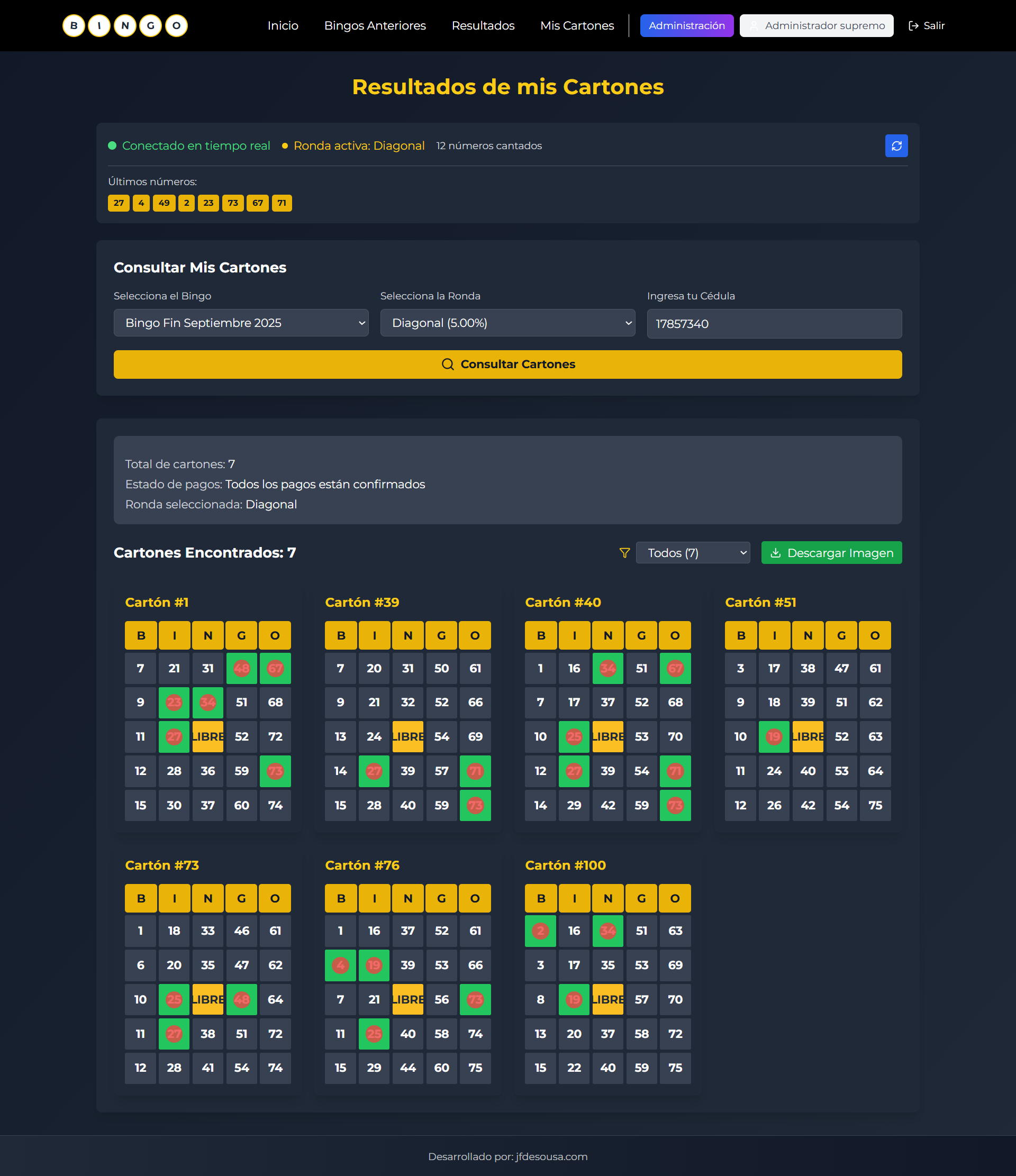Expand the Todos (7) filter dropdown
1016x1176 pixels.
coord(693,553)
